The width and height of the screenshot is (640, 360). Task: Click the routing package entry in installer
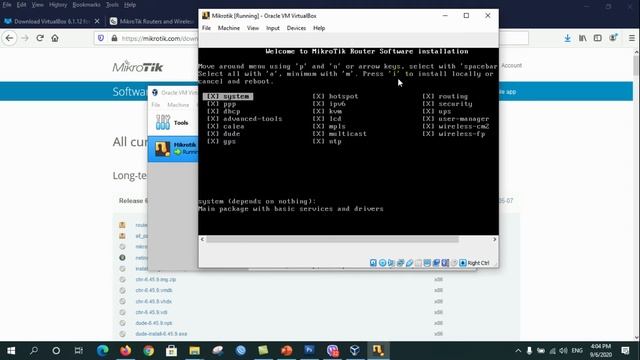pyautogui.click(x=445, y=96)
